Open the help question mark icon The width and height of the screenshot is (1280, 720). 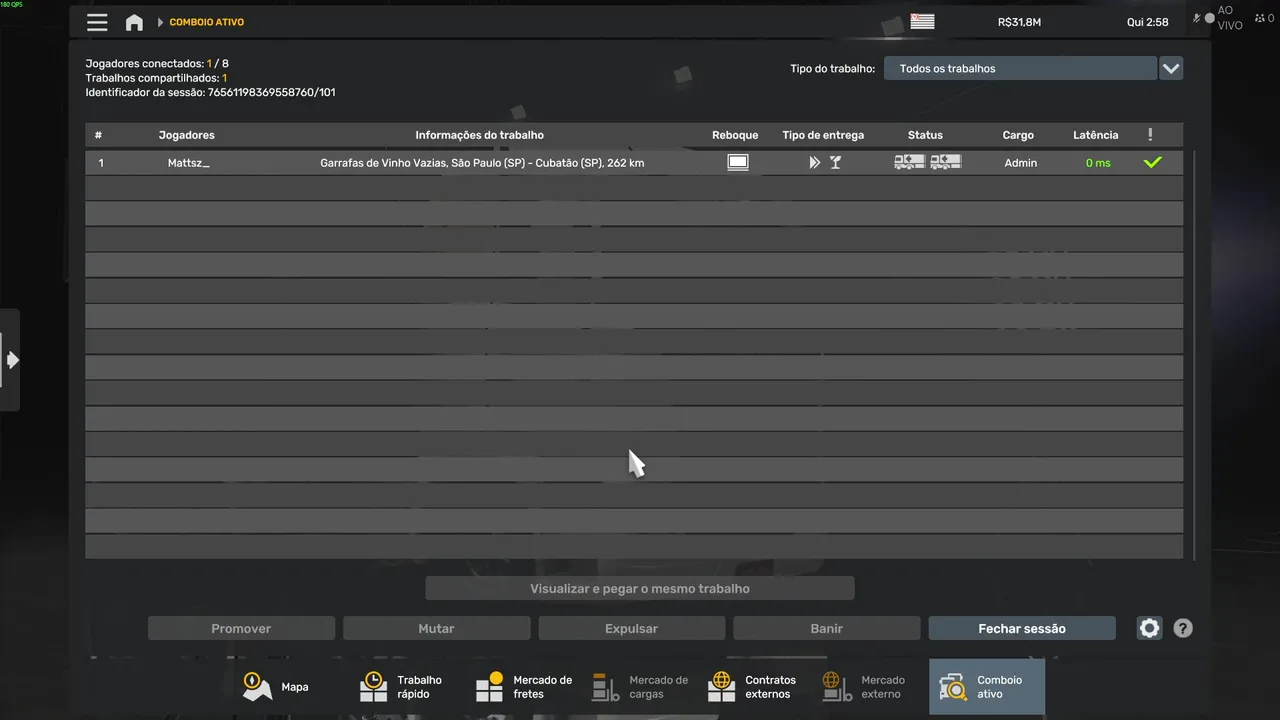[x=1183, y=628]
